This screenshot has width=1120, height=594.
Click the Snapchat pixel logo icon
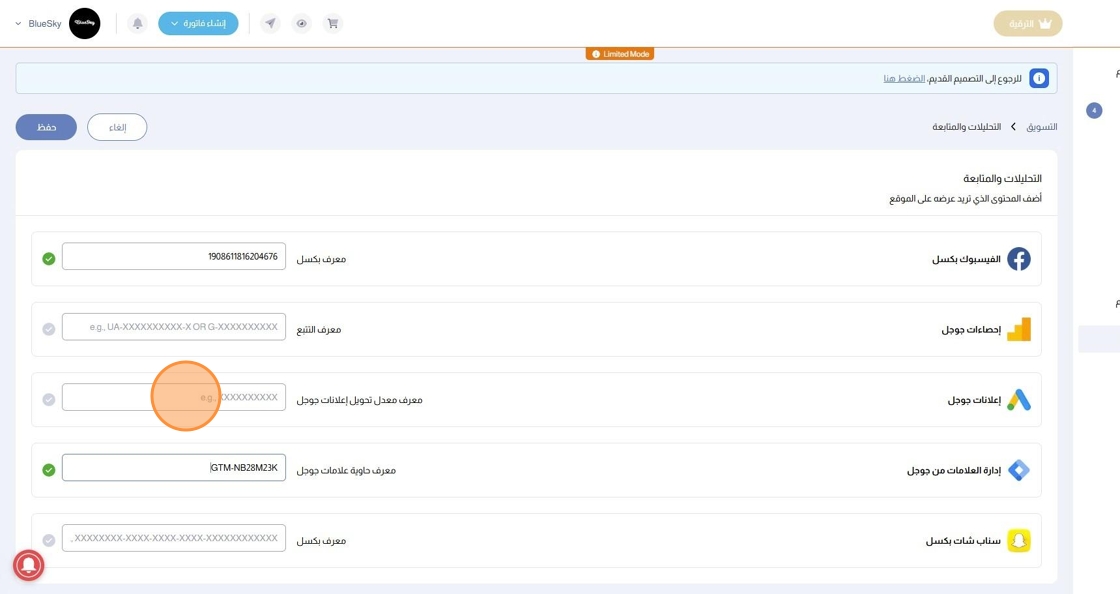click(1019, 540)
